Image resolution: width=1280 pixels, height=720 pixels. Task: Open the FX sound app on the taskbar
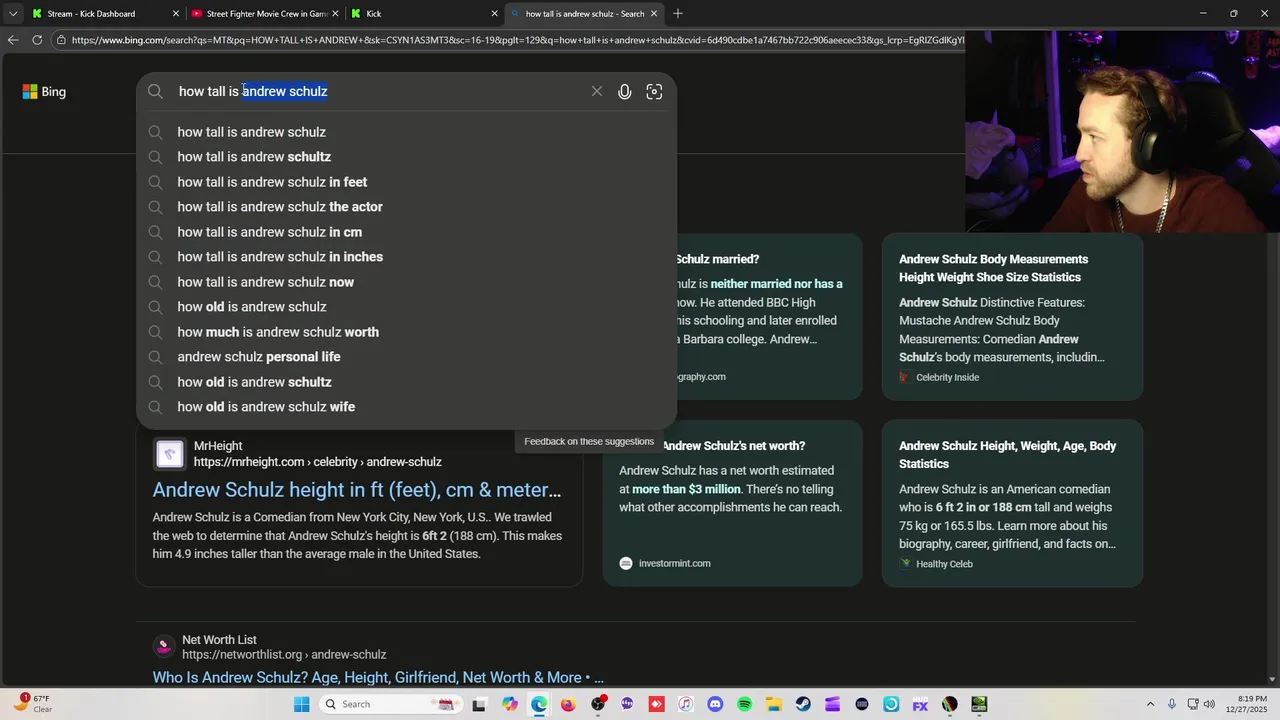click(920, 704)
